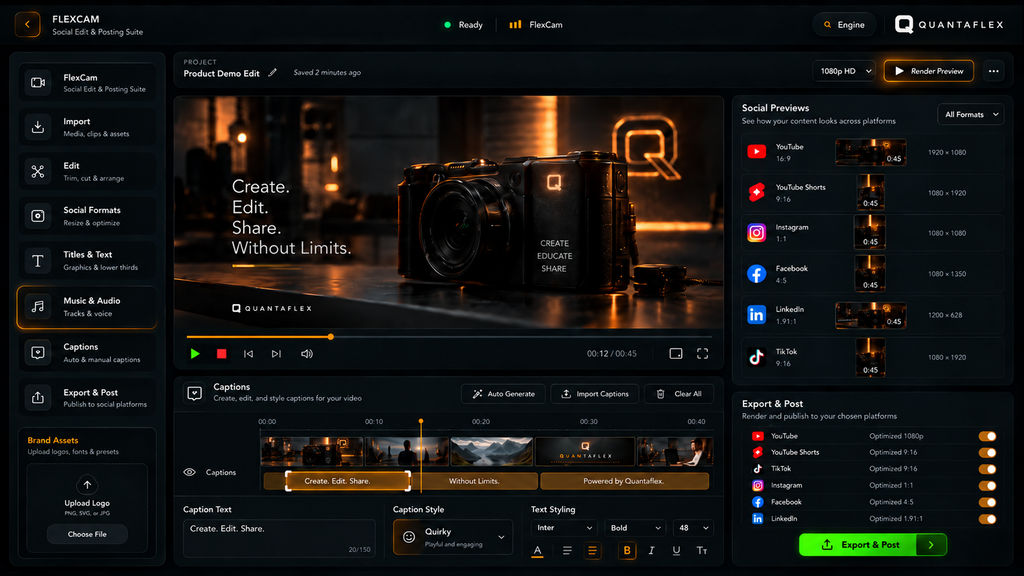Toggle captions track visibility eye
This screenshot has width=1024, height=576.
pyautogui.click(x=189, y=472)
